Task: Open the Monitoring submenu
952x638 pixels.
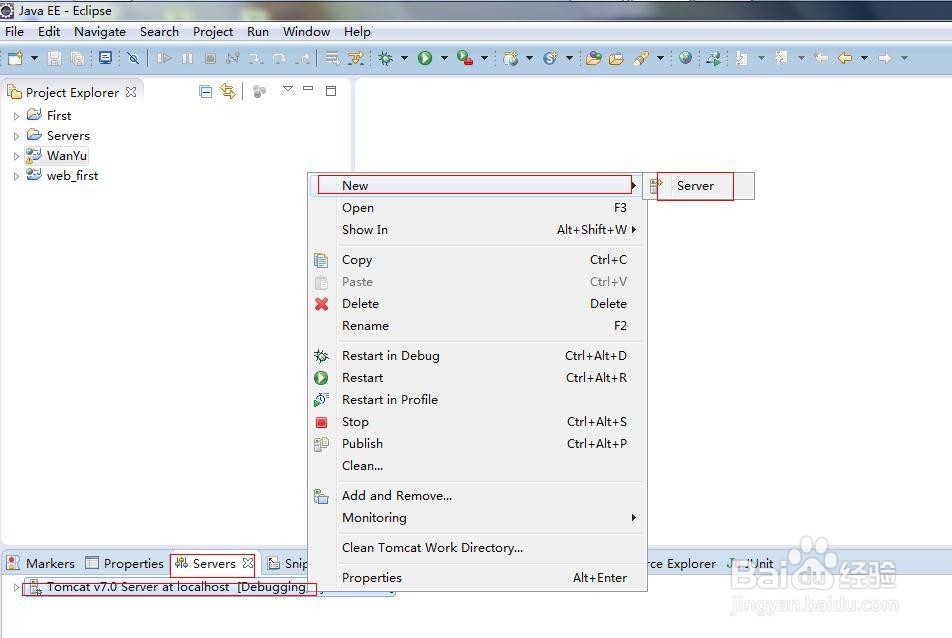Action: click(477, 518)
